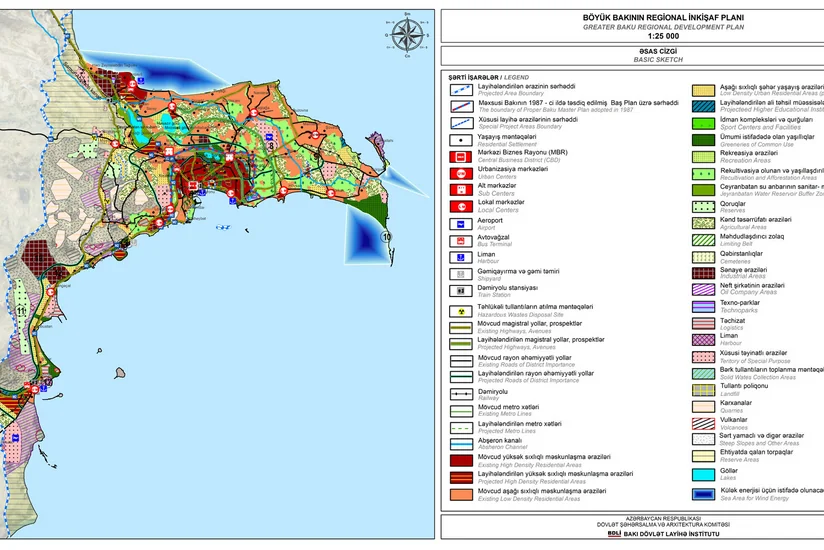824x550 pixels.
Task: Click the Shipyard legend icon
Action: [x=461, y=274]
